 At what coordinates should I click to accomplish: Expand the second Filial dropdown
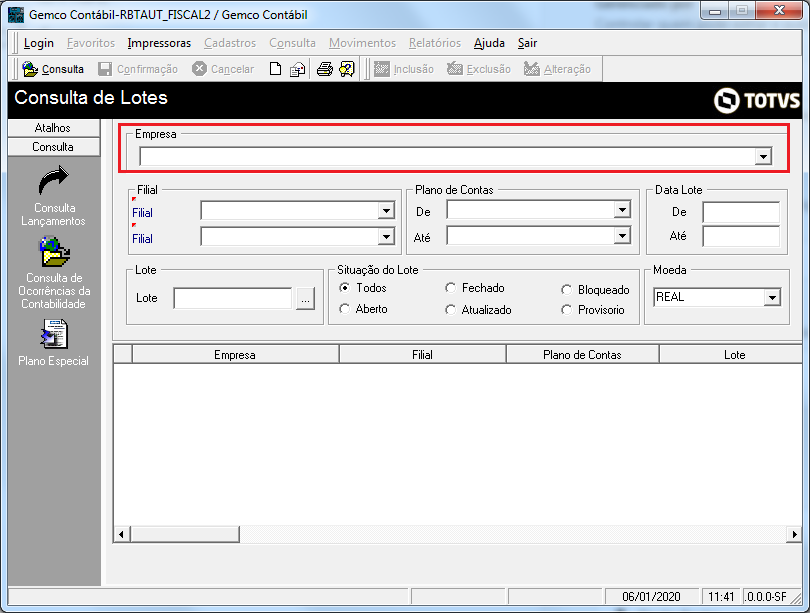[386, 237]
